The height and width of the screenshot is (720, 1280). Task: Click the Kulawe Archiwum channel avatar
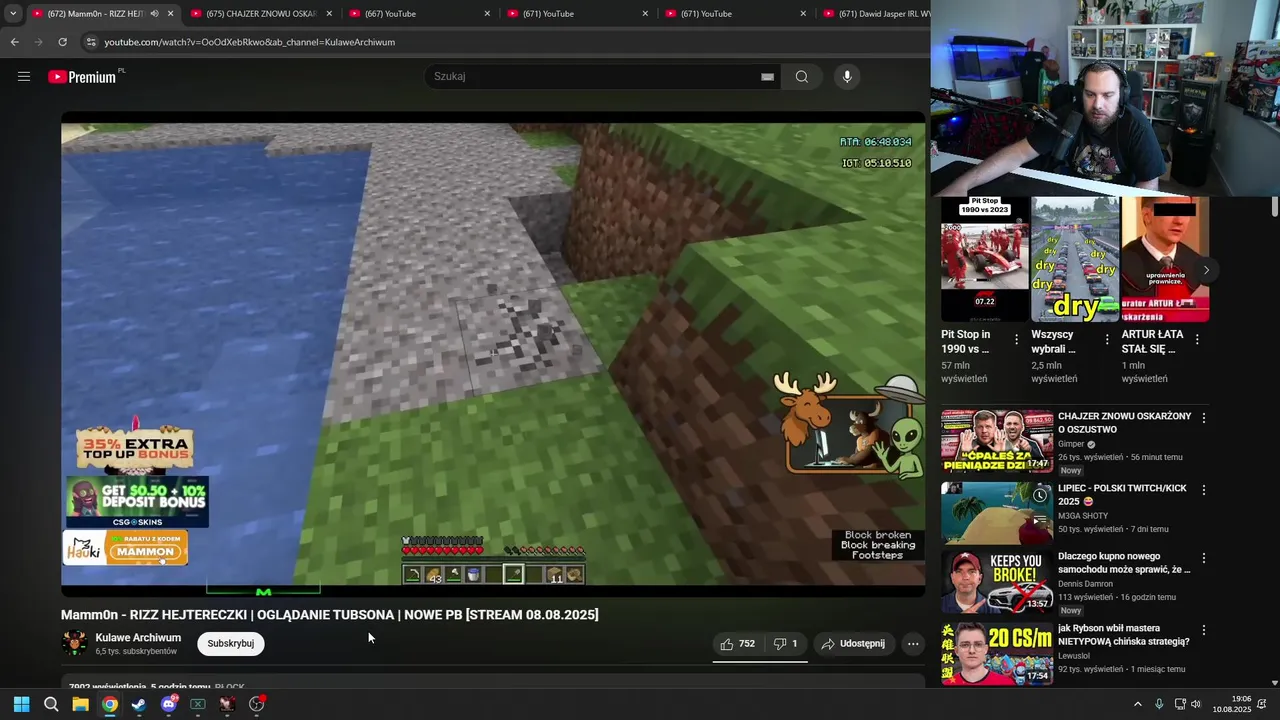[74, 643]
